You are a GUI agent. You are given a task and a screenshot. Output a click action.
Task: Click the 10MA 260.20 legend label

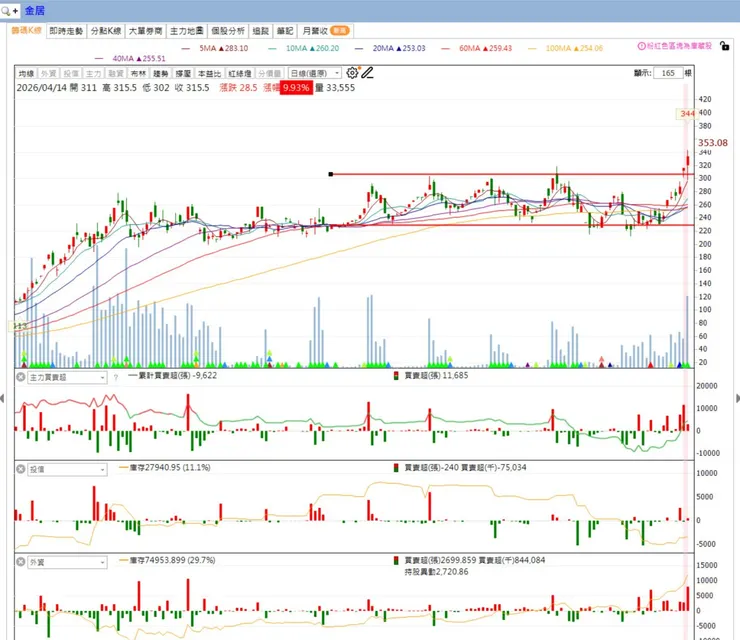point(312,48)
